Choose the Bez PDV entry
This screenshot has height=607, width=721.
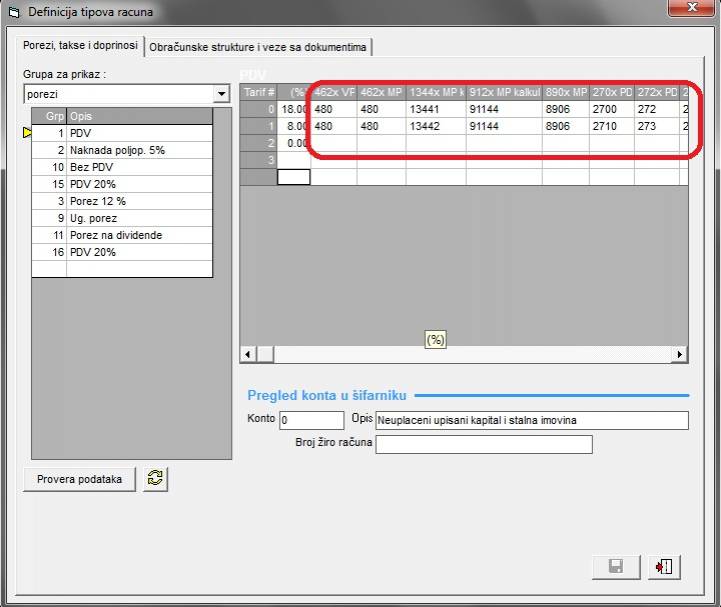[138, 167]
